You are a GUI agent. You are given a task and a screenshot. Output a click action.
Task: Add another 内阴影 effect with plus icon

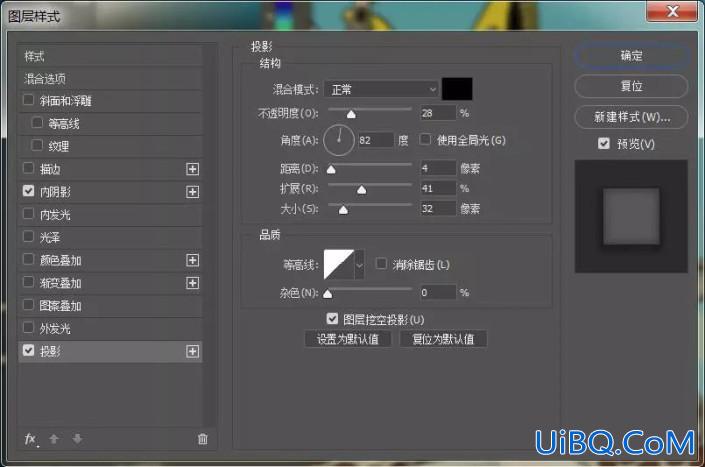(x=192, y=192)
